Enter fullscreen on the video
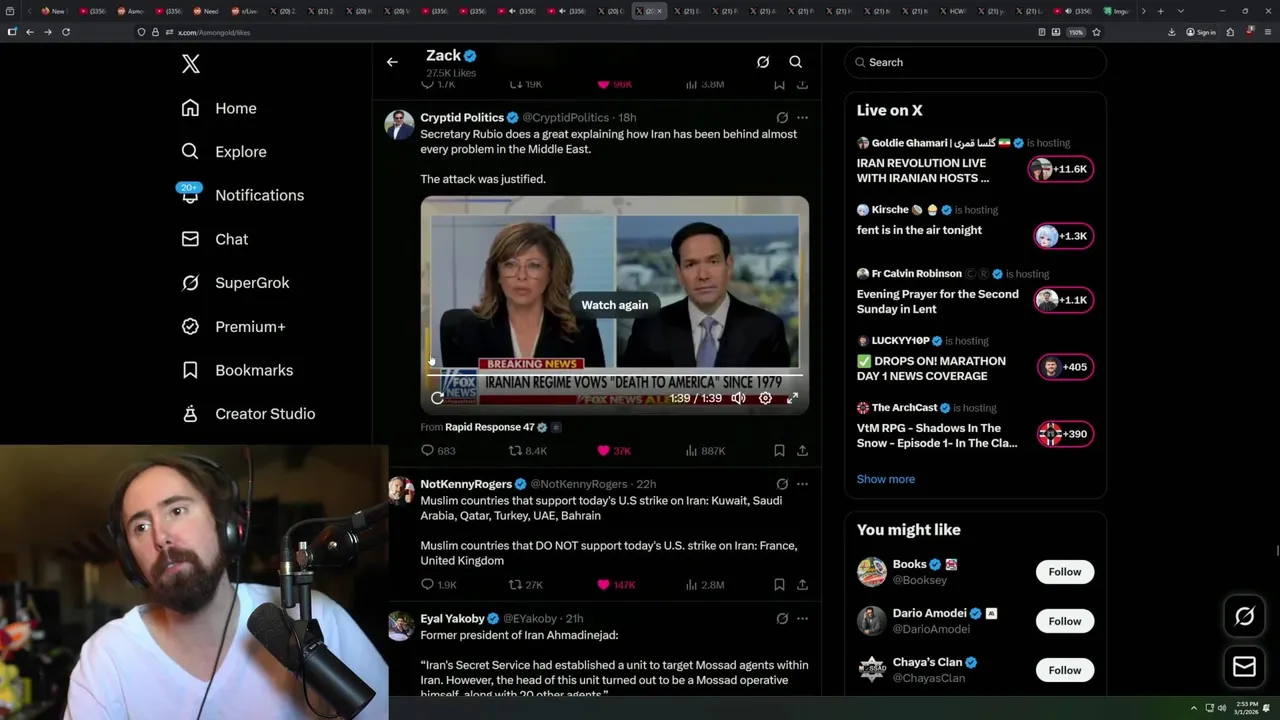 tap(792, 398)
